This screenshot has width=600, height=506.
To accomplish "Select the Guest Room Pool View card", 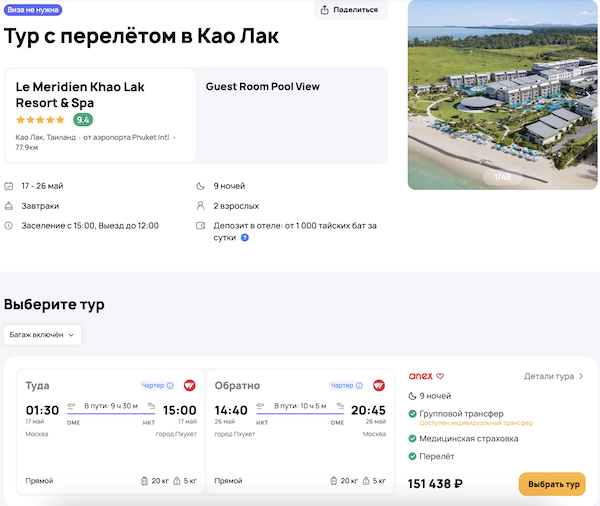I will click(292, 115).
